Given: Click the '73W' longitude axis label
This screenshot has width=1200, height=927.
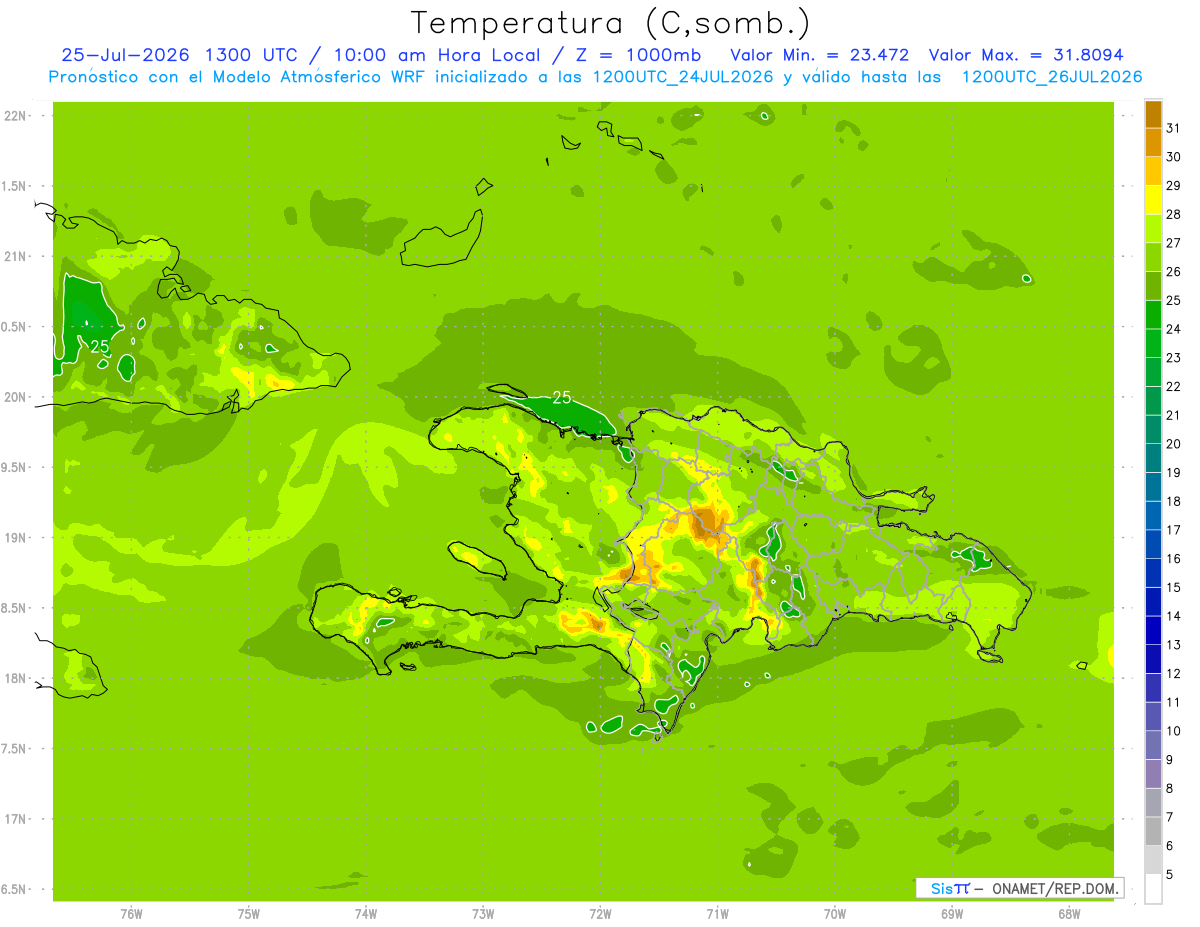Looking at the screenshot, I should pos(483,914).
